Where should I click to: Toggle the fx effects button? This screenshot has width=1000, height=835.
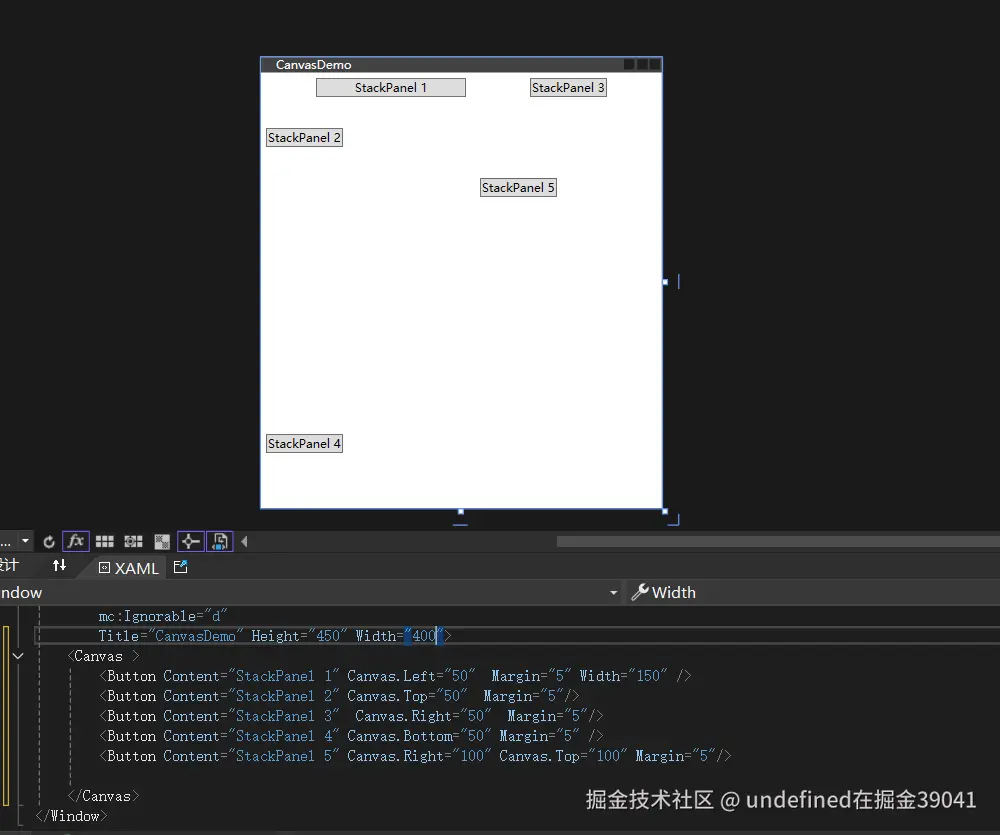[75, 542]
